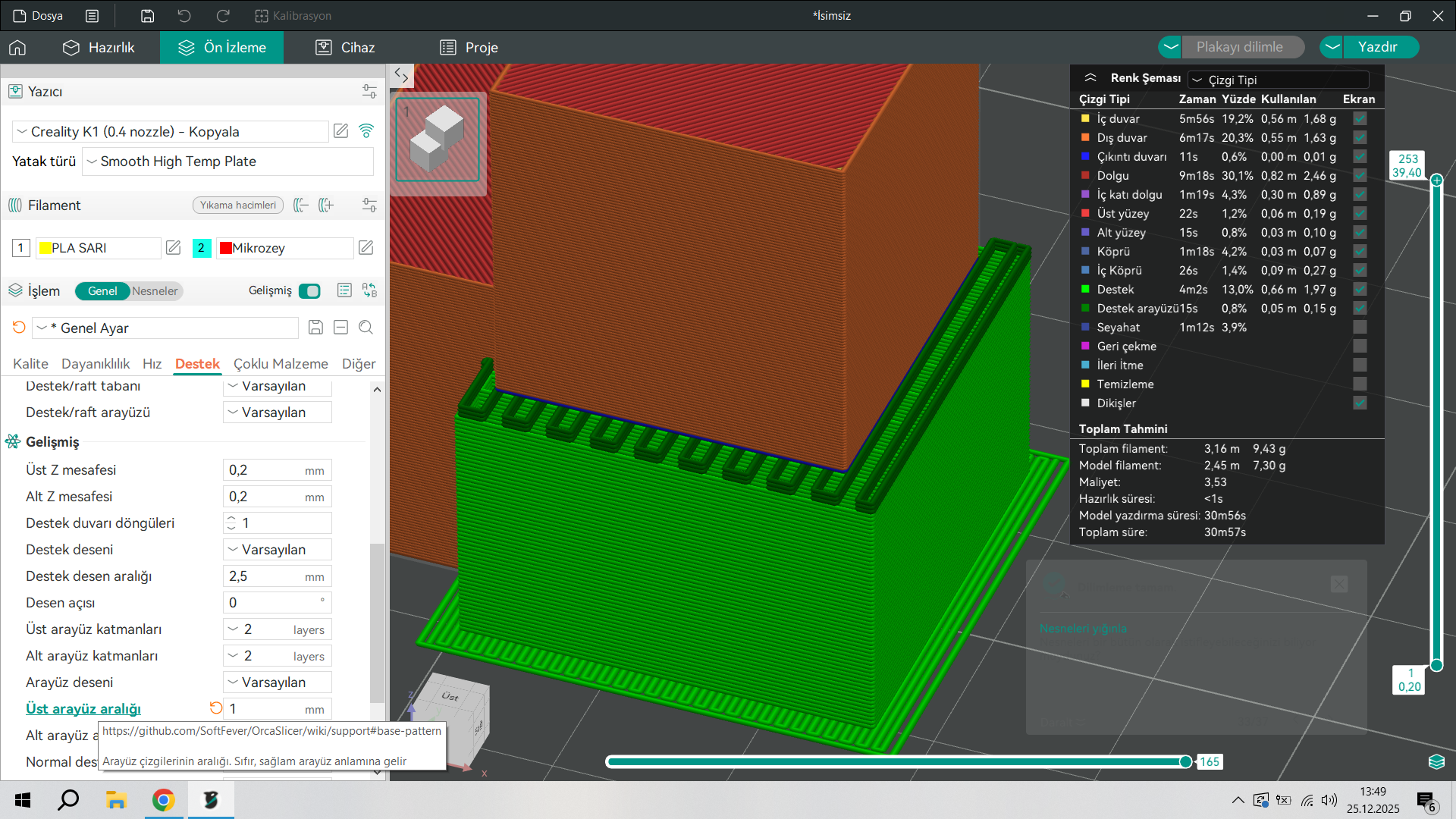The image size is (1456, 819).
Task: Click the layers icon at bottom right
Action: pos(1436,761)
